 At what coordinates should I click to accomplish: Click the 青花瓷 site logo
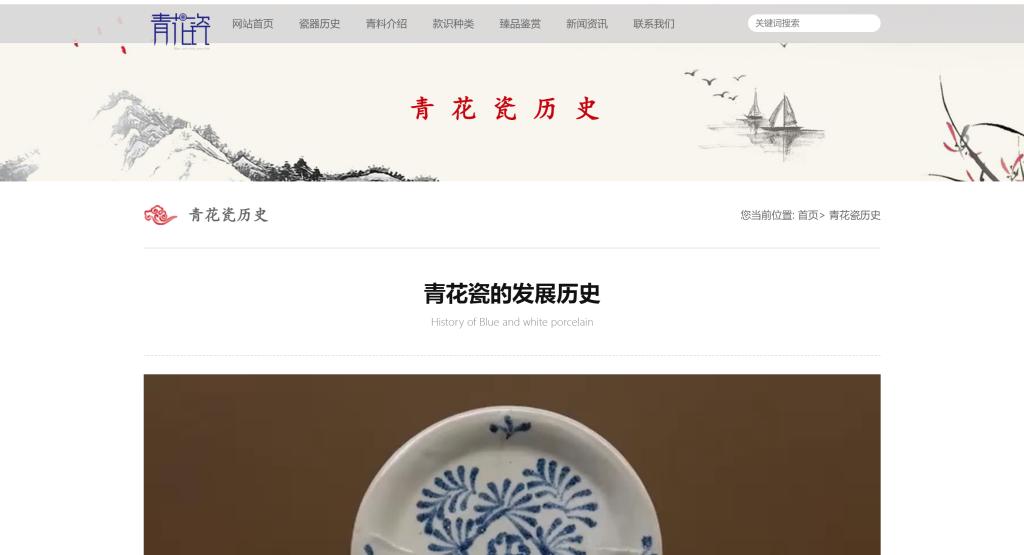[x=180, y=30]
